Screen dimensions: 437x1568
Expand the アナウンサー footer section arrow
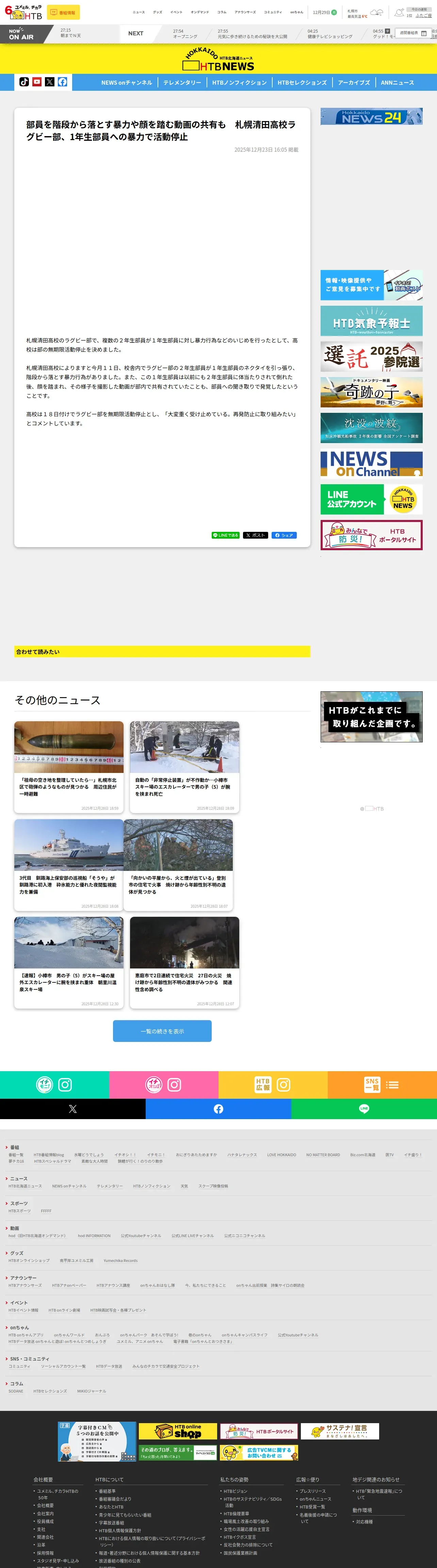point(7,1278)
